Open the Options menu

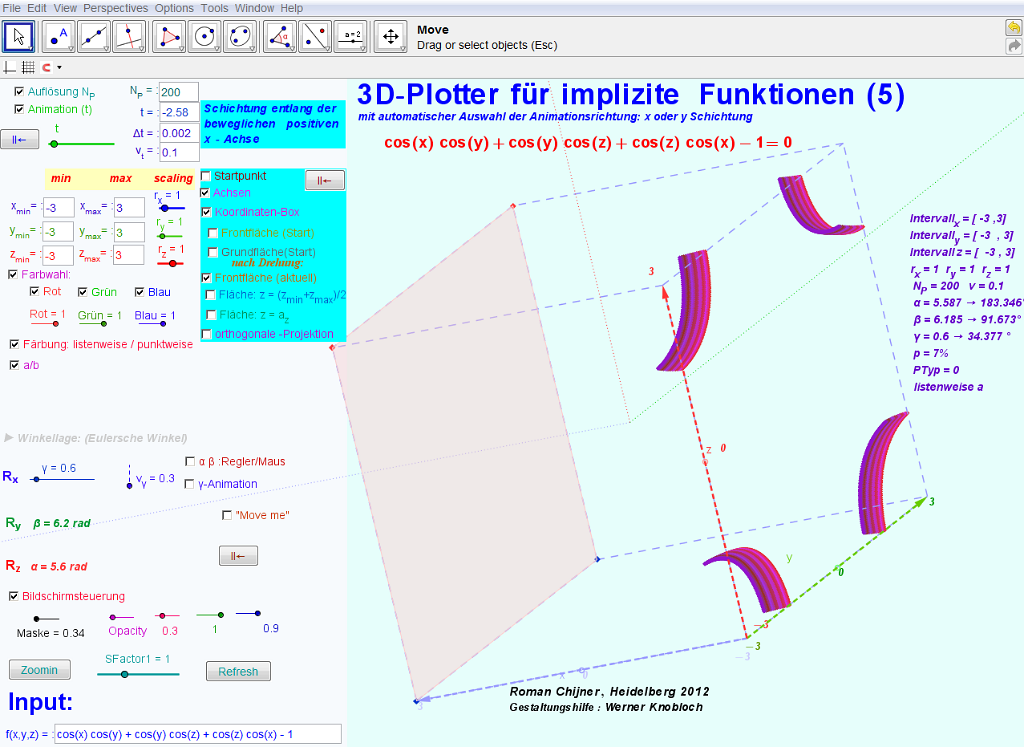click(x=174, y=8)
